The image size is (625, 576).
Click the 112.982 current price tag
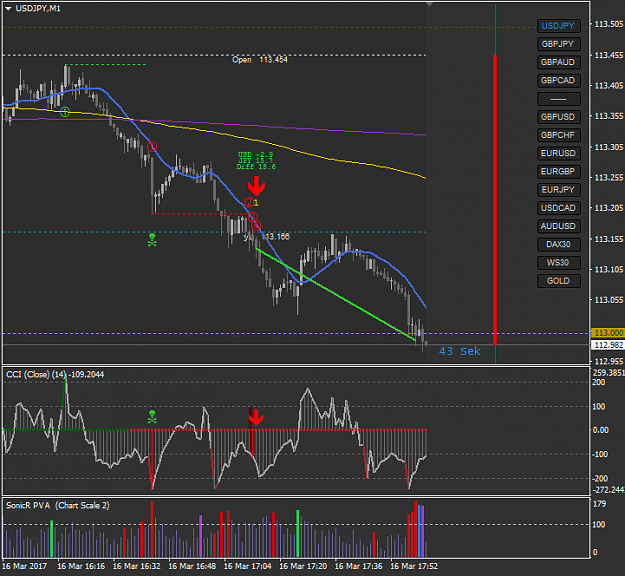pos(608,345)
